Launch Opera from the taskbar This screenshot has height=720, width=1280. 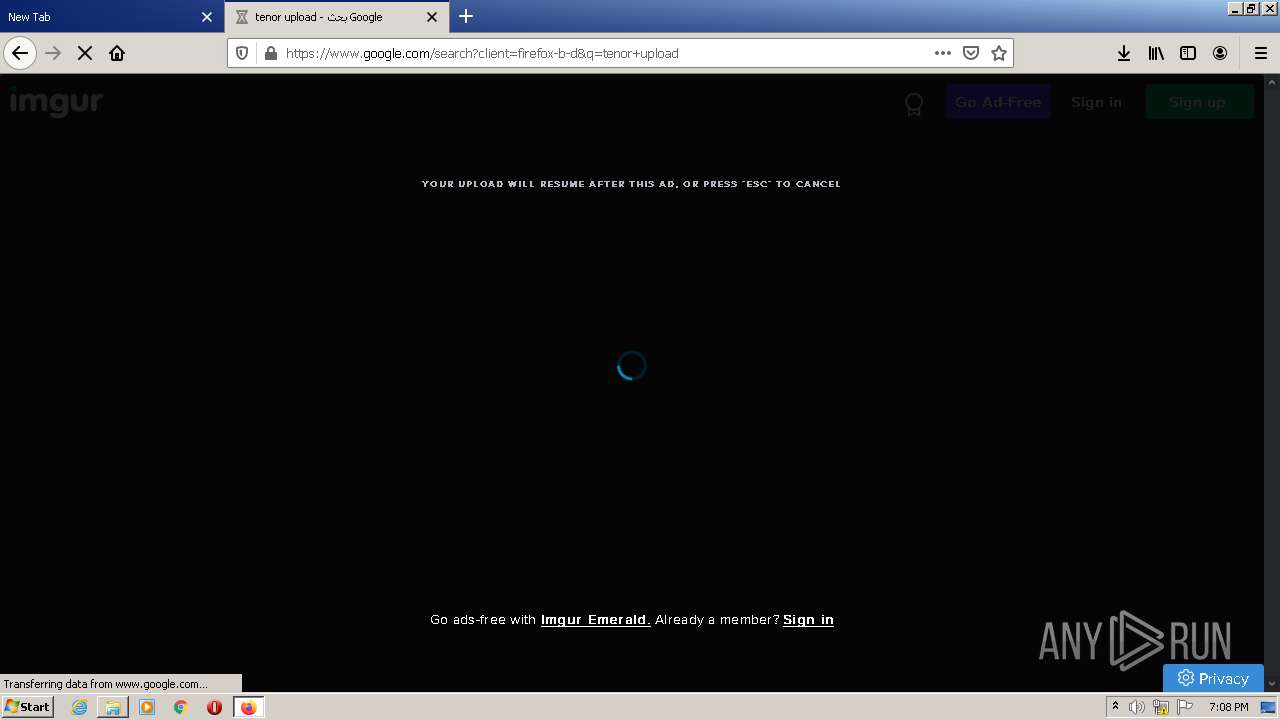214,707
